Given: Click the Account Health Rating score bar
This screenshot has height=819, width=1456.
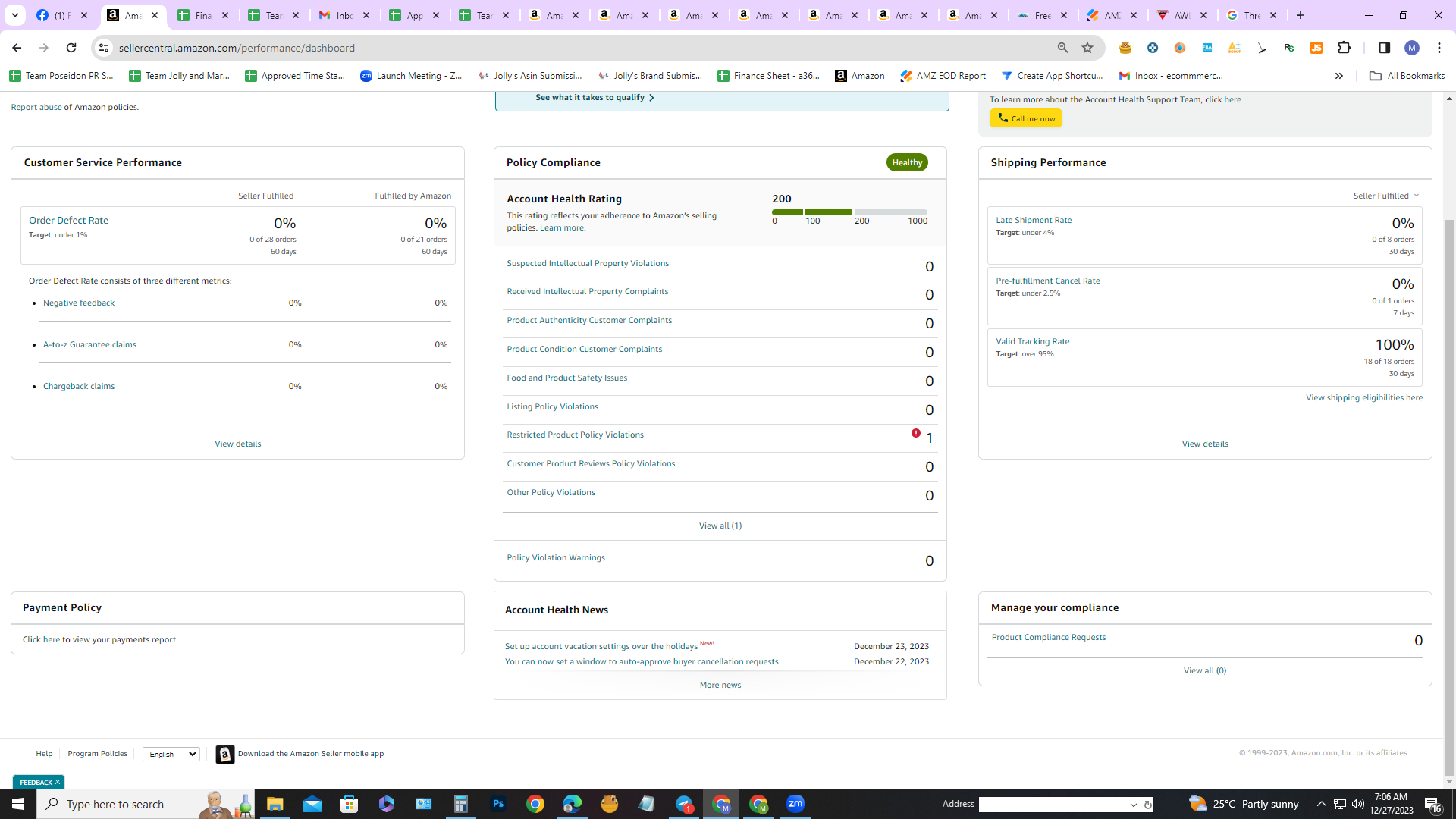Looking at the screenshot, I should pyautogui.click(x=849, y=212).
